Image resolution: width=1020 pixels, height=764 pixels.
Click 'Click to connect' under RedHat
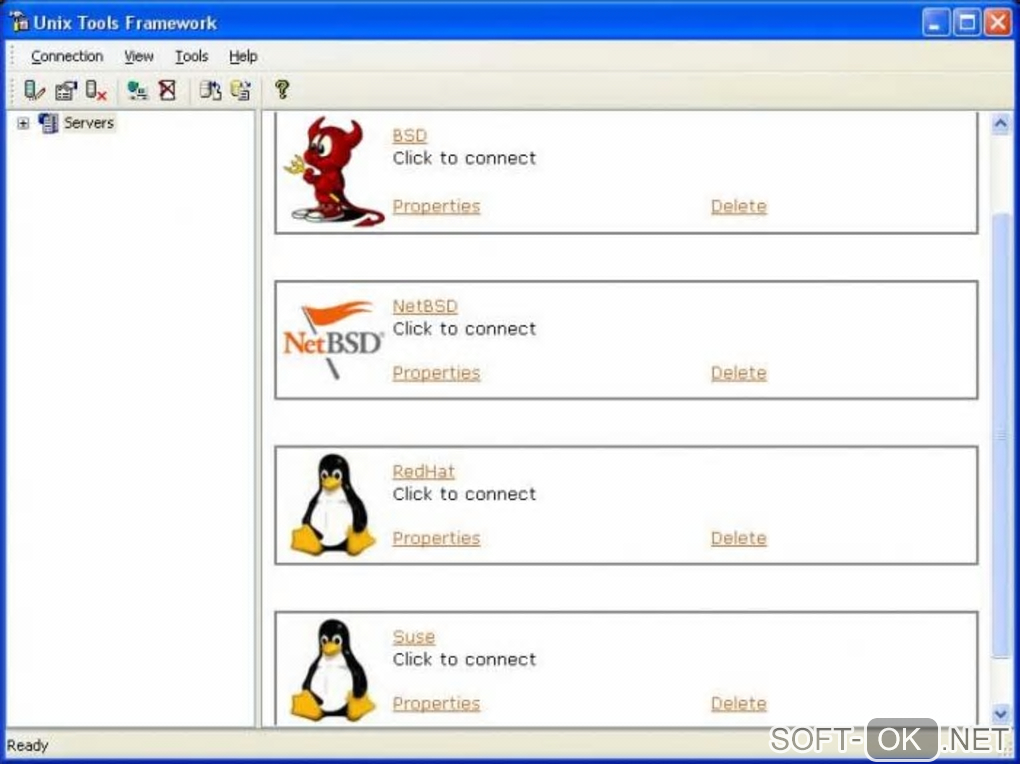click(x=464, y=494)
